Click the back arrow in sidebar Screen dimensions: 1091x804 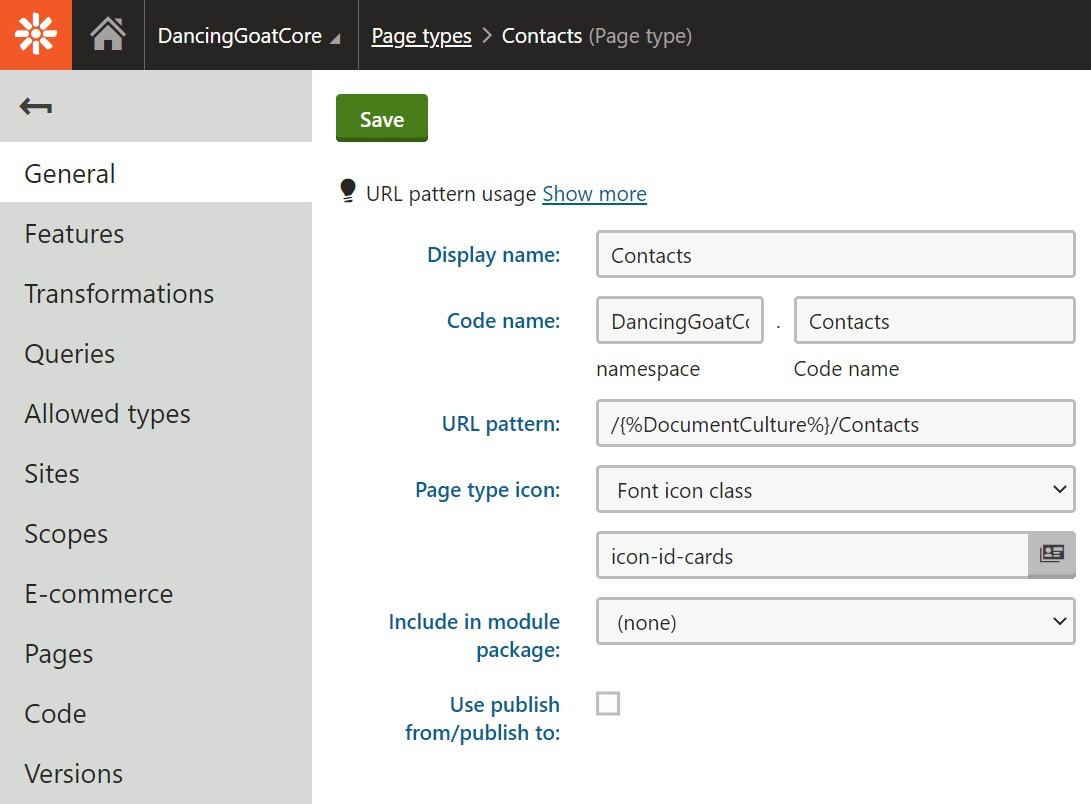pyautogui.click(x=36, y=106)
